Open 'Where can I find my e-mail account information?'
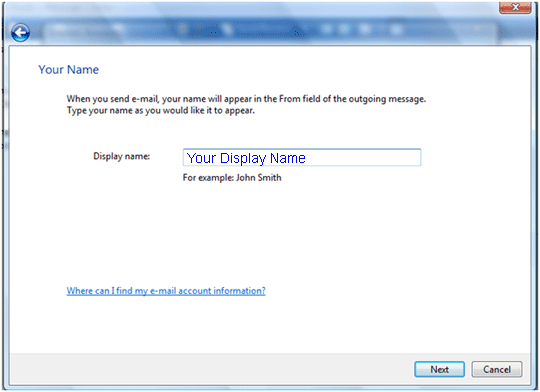Screen dimensions: 540x392 [x=166, y=291]
